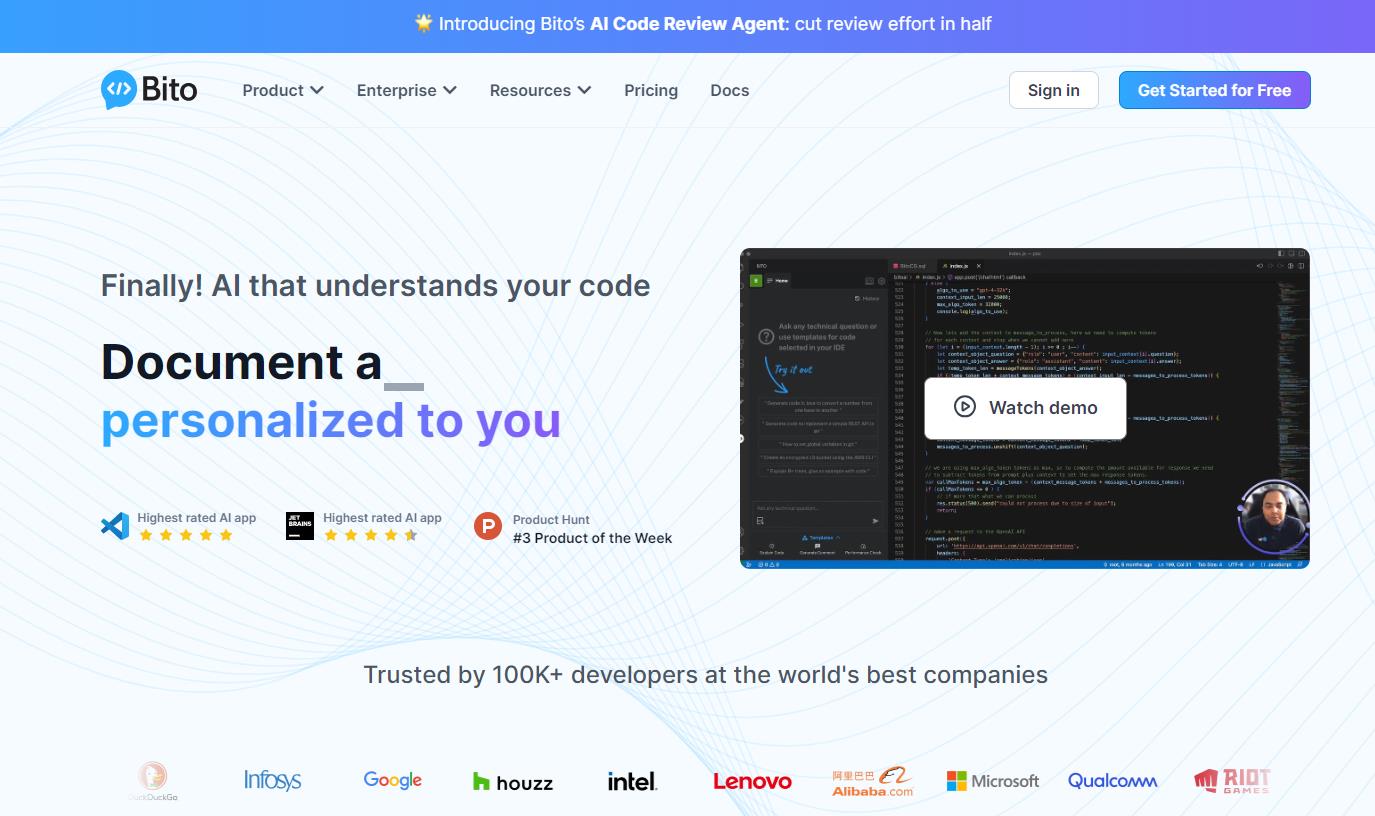1375x816 pixels.
Task: Open the Docs link
Action: pyautogui.click(x=730, y=90)
